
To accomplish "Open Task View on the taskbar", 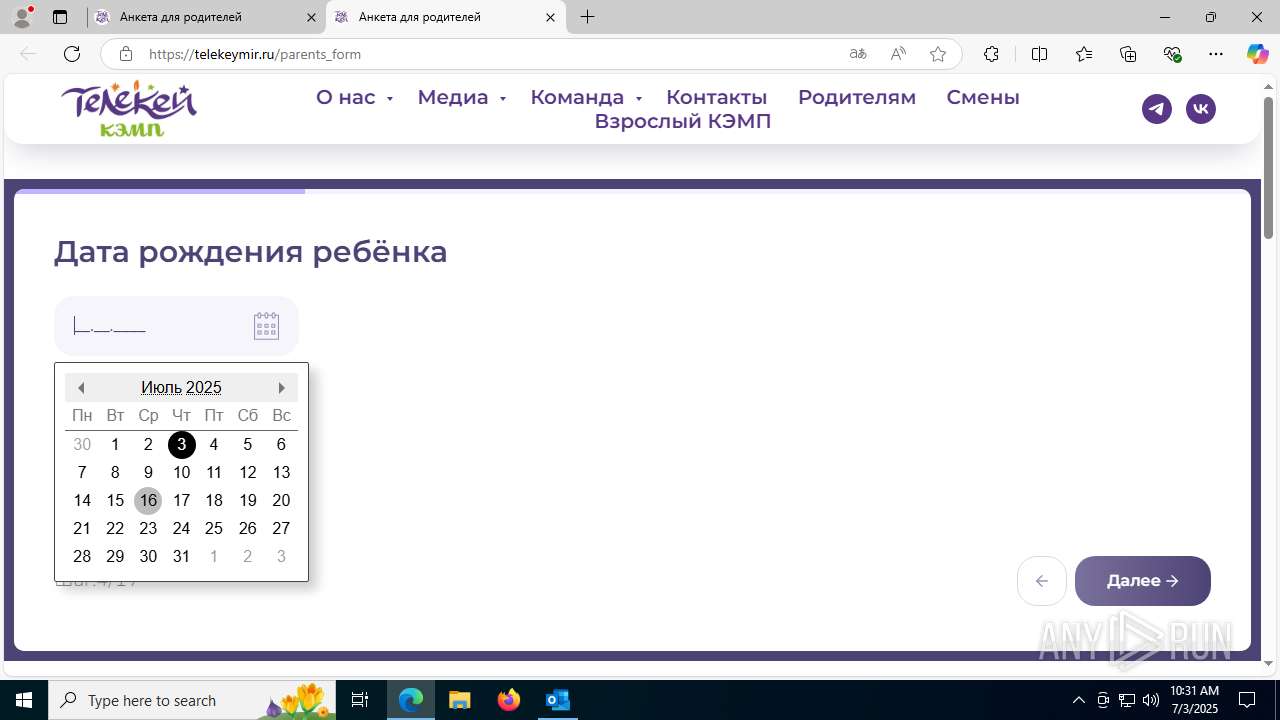I will pyautogui.click(x=360, y=700).
